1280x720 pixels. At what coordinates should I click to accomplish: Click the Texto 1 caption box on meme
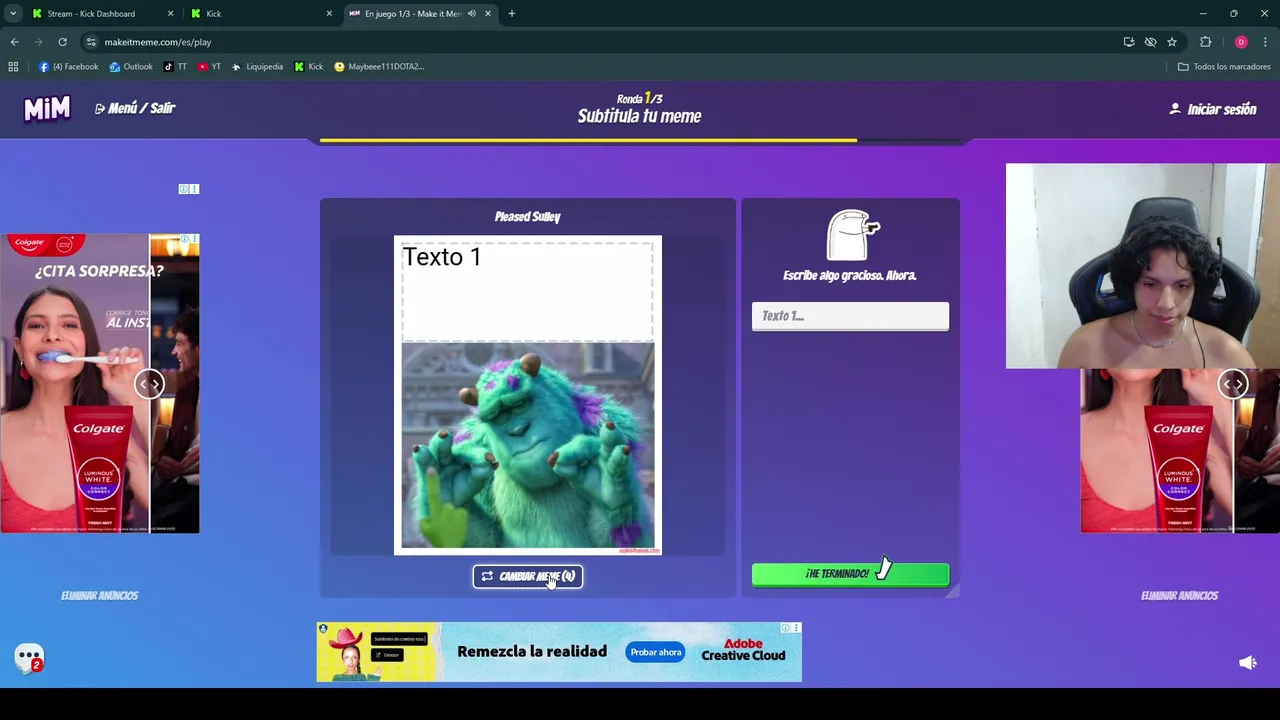coord(528,290)
